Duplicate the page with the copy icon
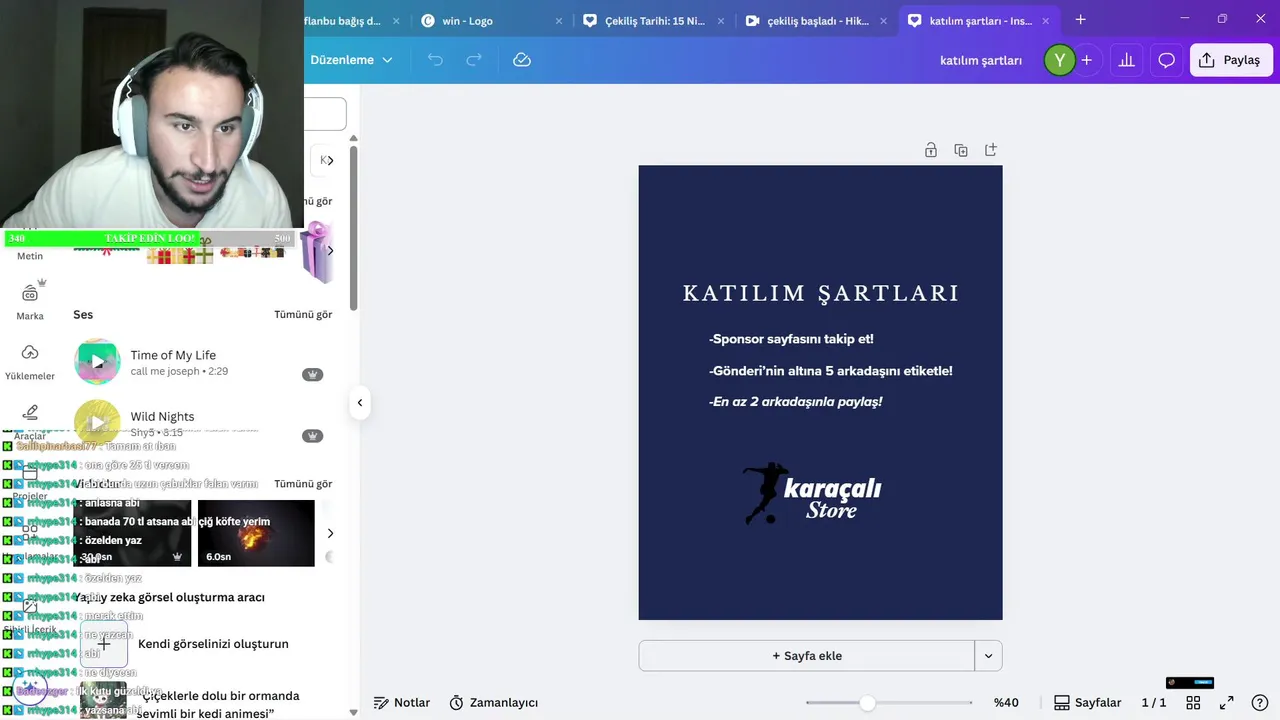The height and width of the screenshot is (720, 1280). [961, 150]
